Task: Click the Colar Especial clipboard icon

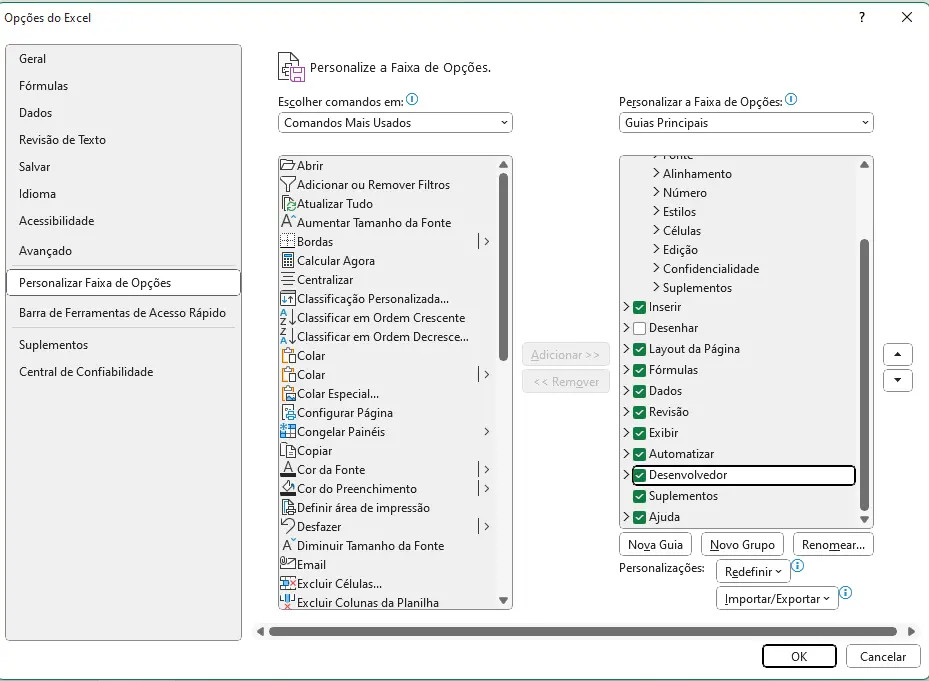Action: [x=288, y=394]
